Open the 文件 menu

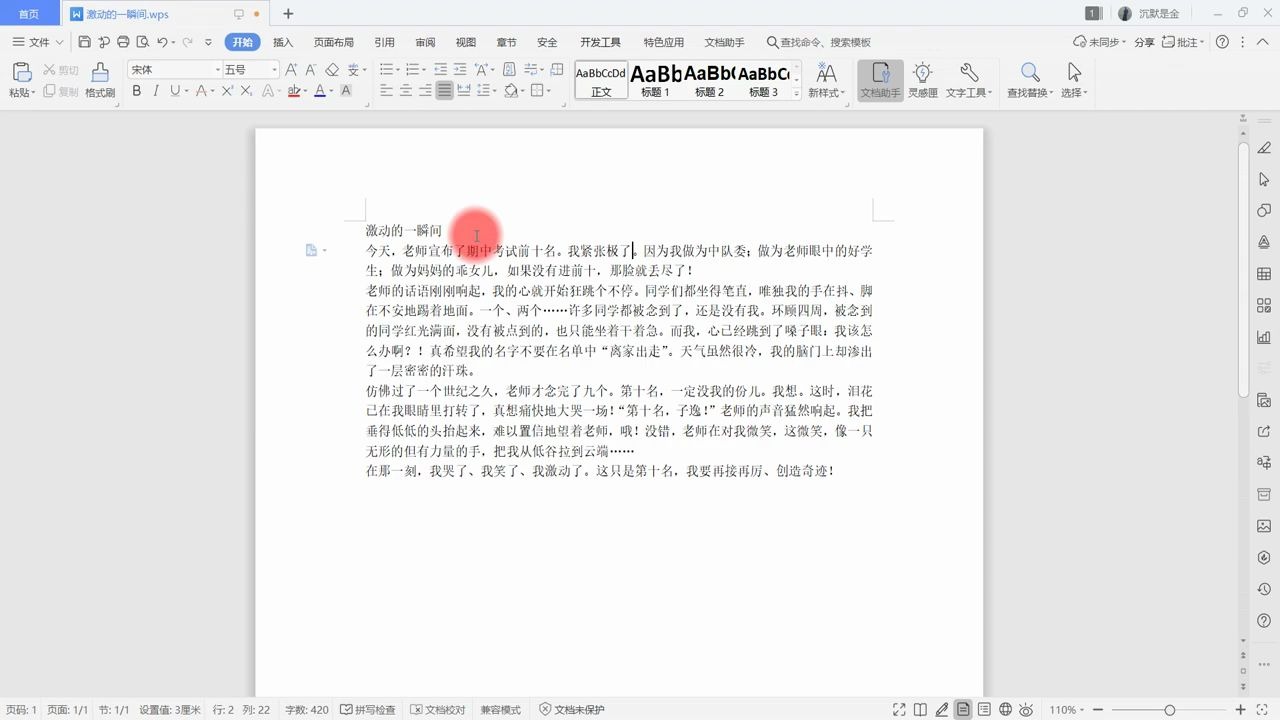[38, 42]
